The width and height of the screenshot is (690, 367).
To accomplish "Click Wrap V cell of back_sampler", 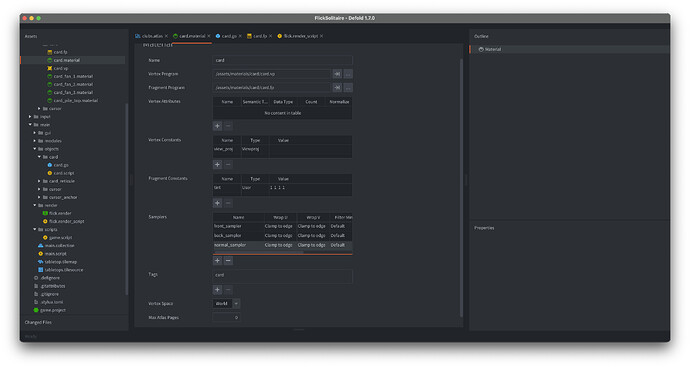I will [x=312, y=235].
